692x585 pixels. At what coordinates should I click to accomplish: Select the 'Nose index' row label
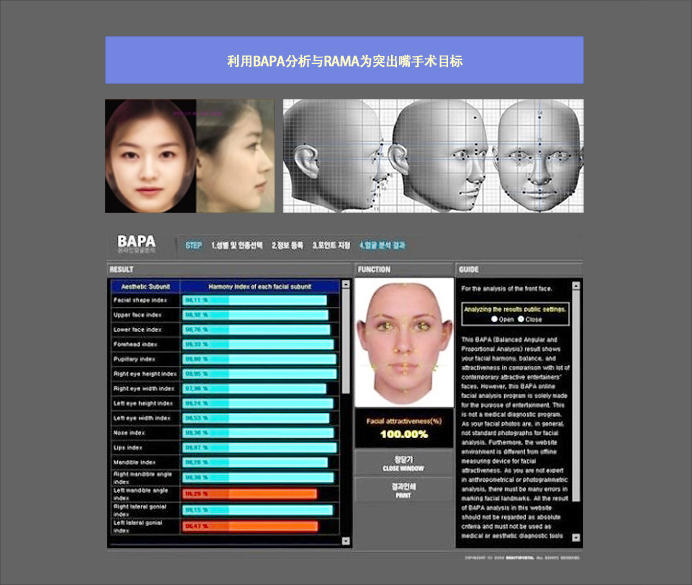pyautogui.click(x=129, y=433)
